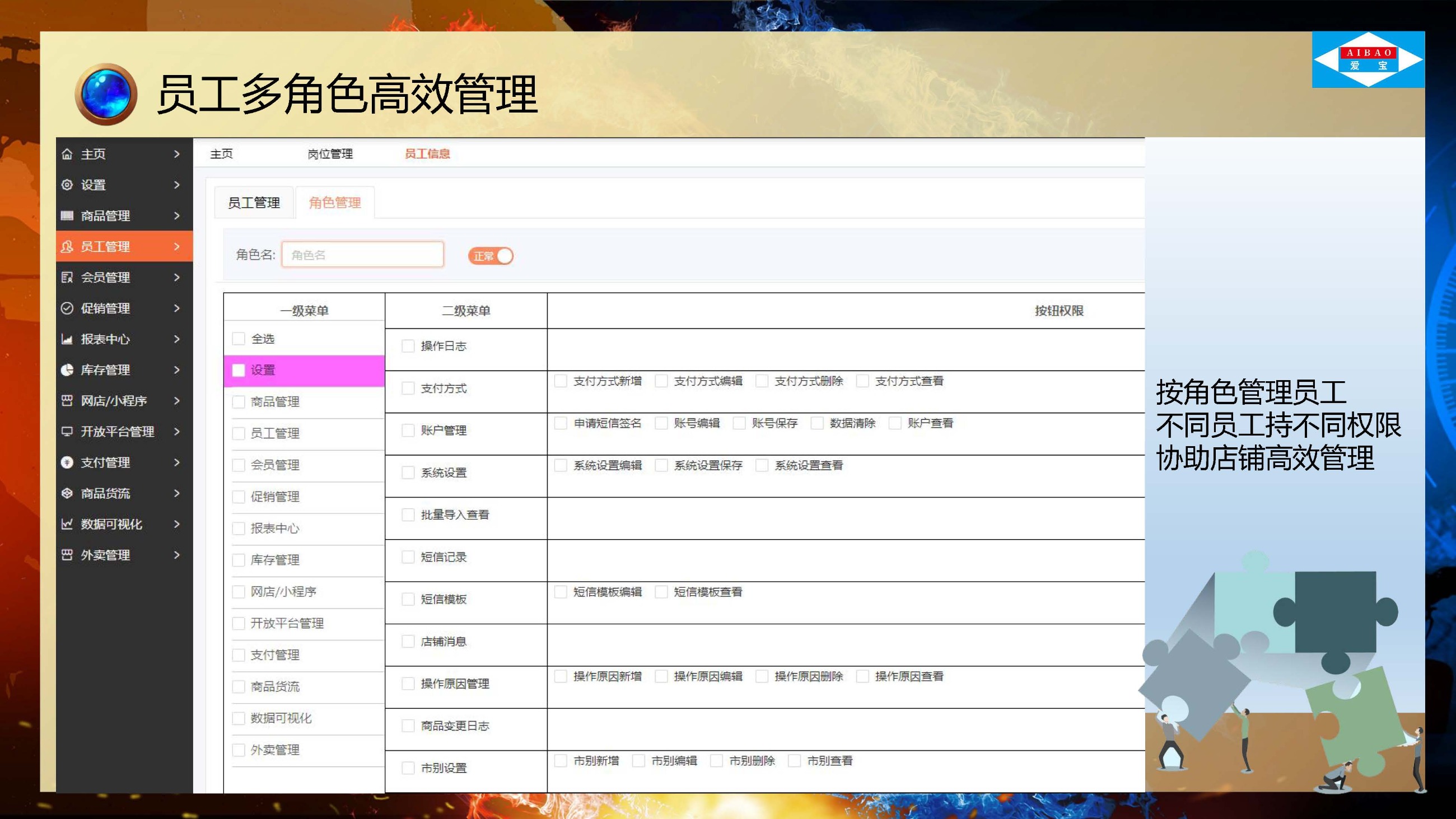Select the highlighted 设置 row label
The width and height of the screenshot is (1456, 819).
(263, 370)
